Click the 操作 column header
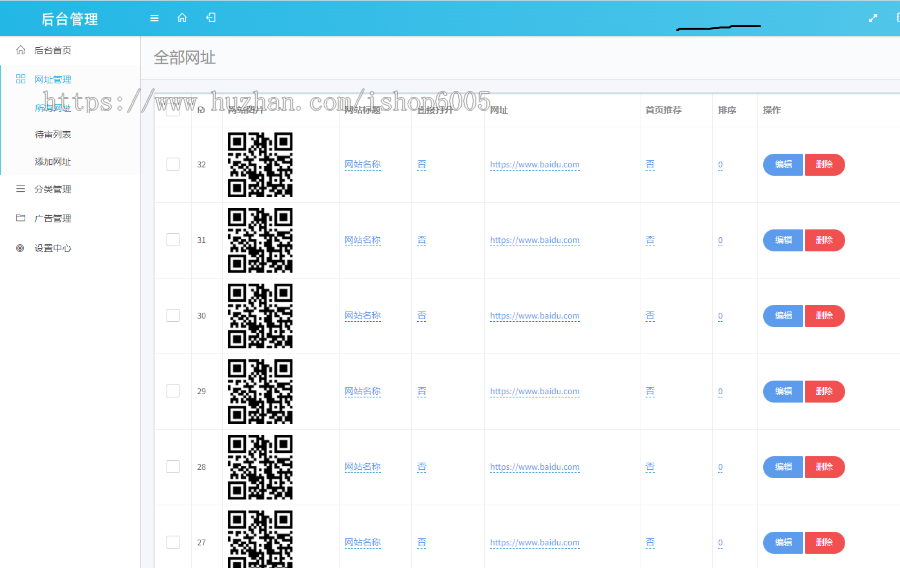 772,110
